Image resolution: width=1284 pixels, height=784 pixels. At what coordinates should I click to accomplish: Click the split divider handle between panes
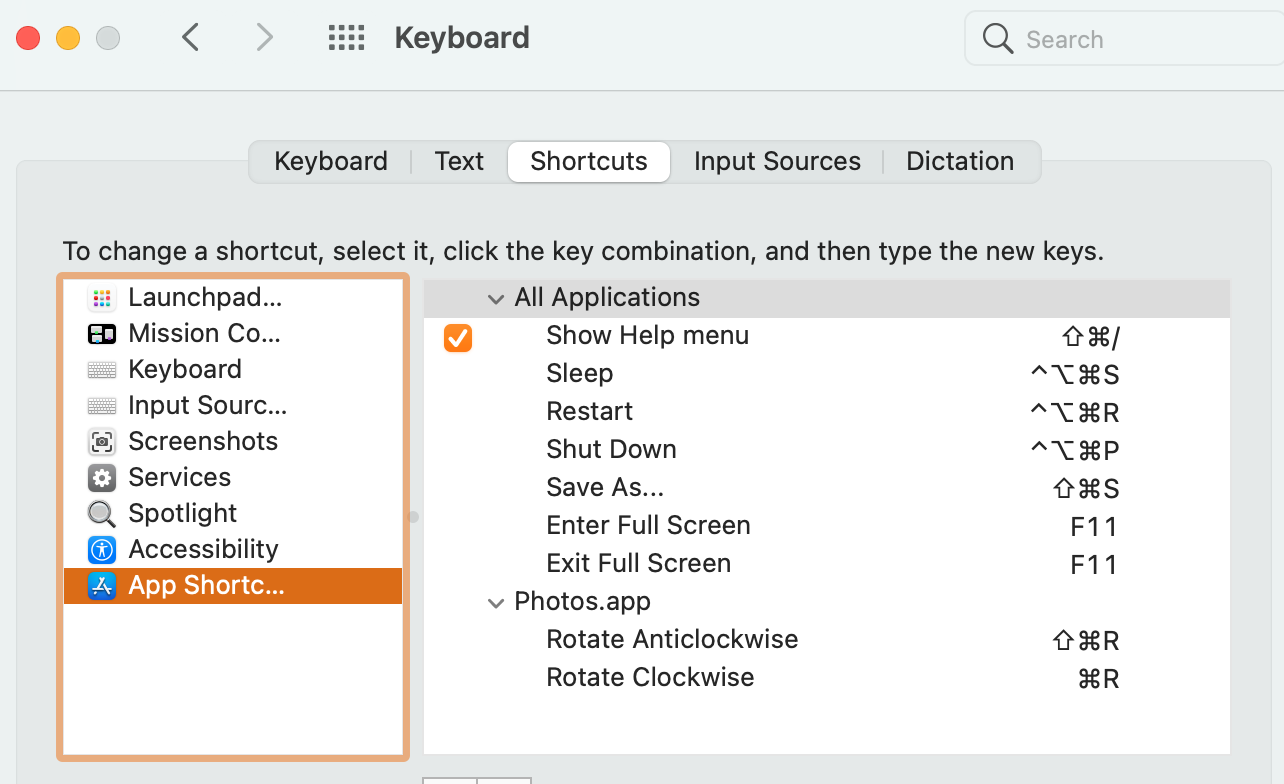(413, 517)
